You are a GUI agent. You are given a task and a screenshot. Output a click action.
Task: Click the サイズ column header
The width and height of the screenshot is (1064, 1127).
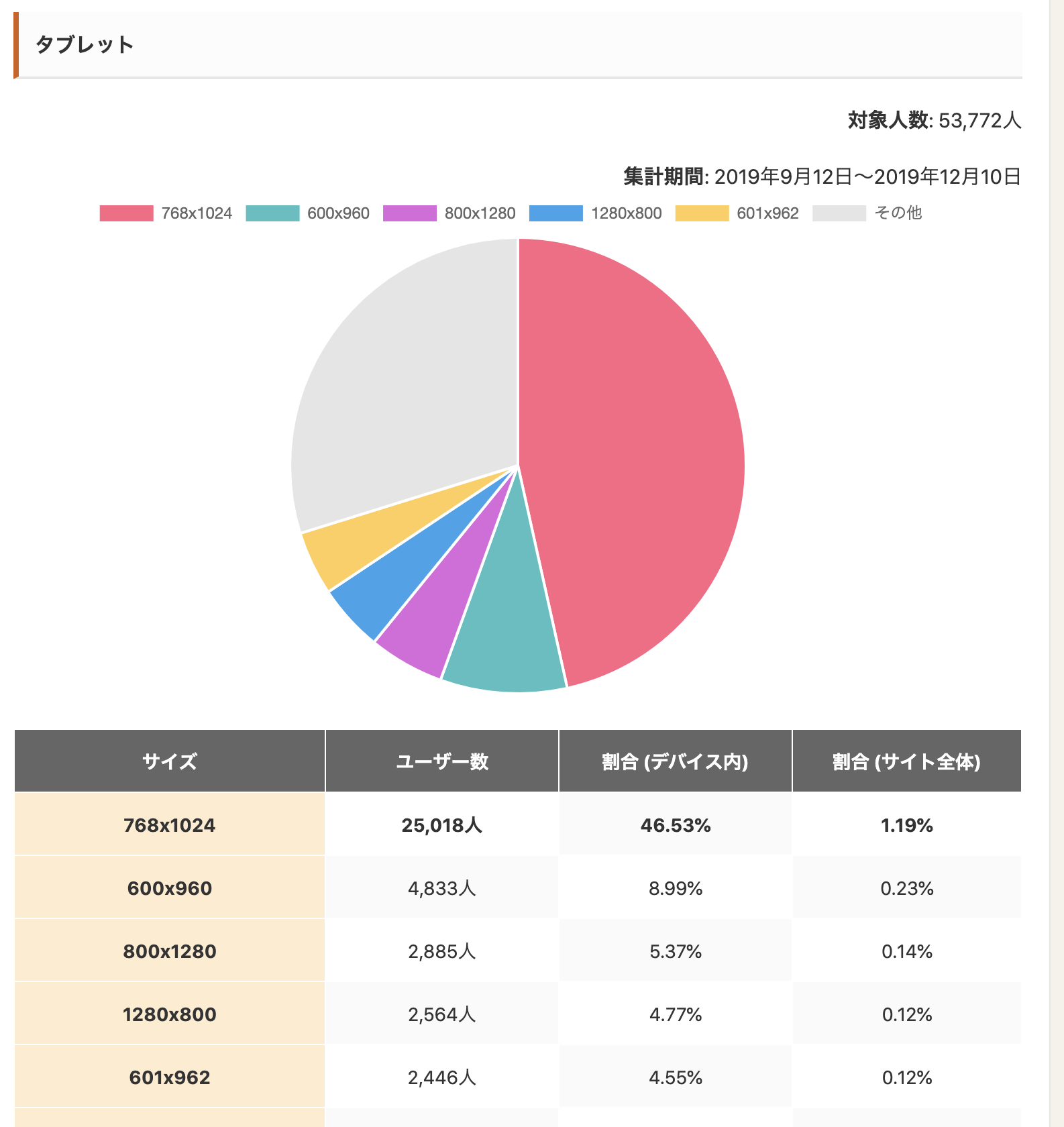coord(170,761)
